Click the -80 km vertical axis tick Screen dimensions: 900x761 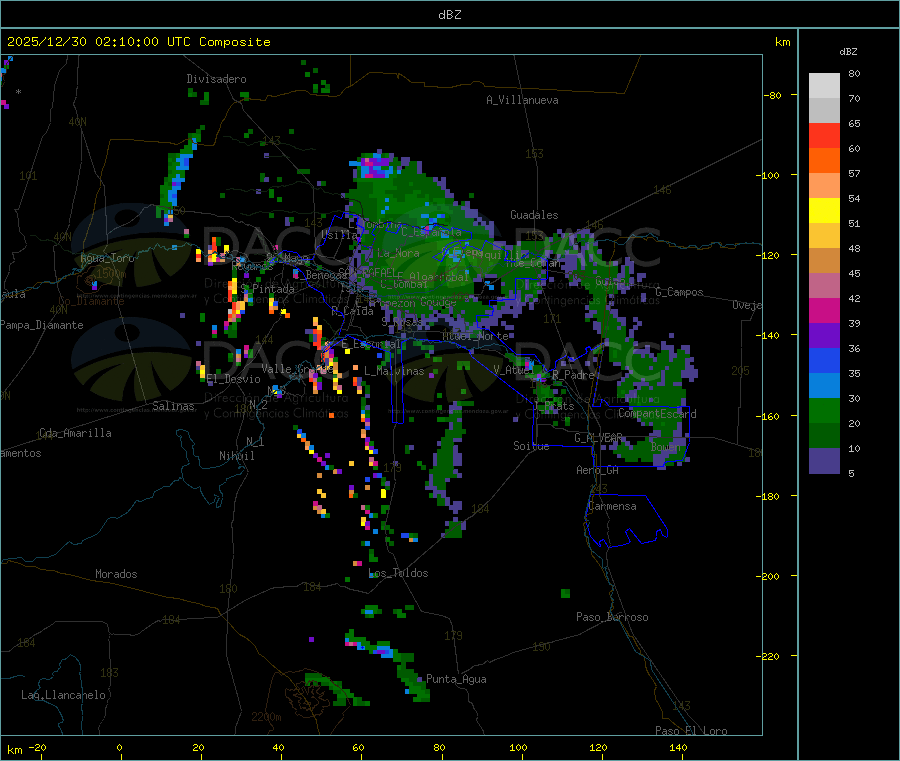tap(773, 95)
